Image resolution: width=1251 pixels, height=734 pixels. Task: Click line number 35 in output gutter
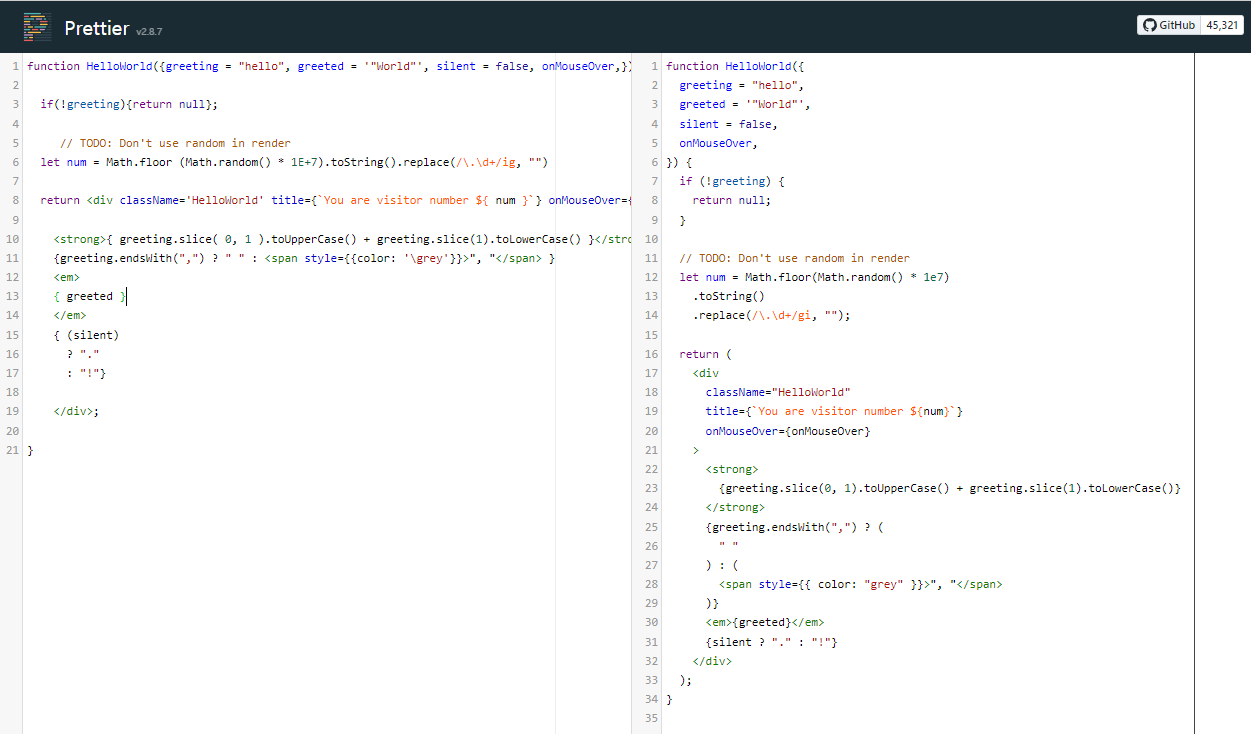pyautogui.click(x=652, y=718)
